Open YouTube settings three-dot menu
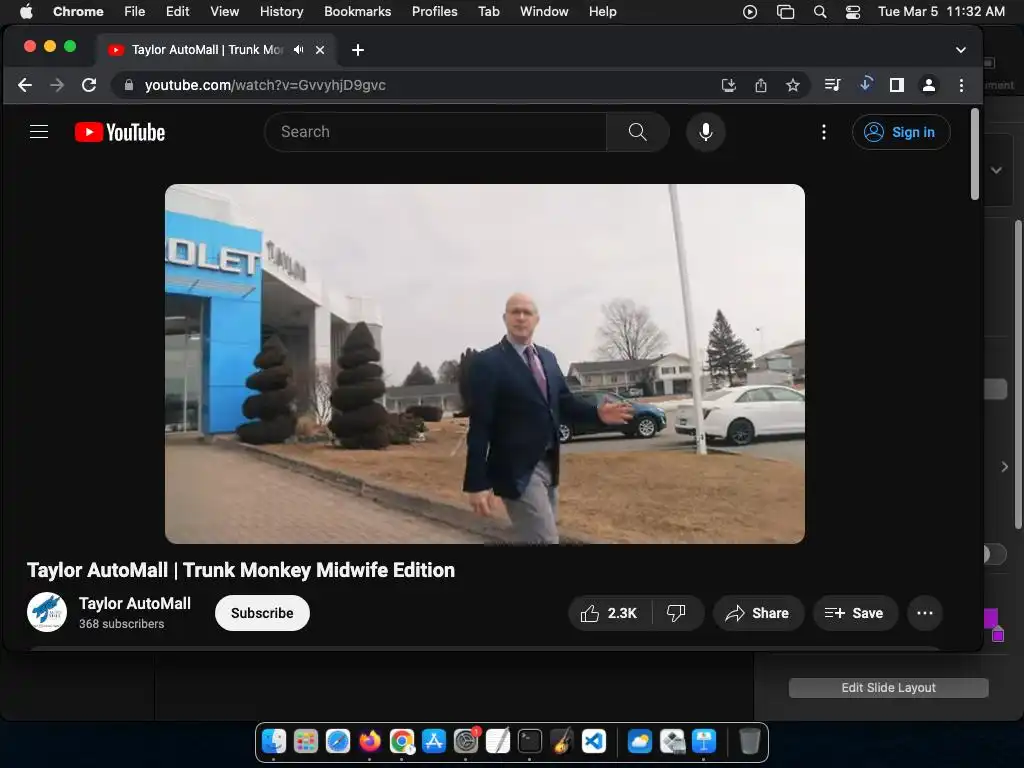Screen dimensions: 1024x768 (x=824, y=132)
